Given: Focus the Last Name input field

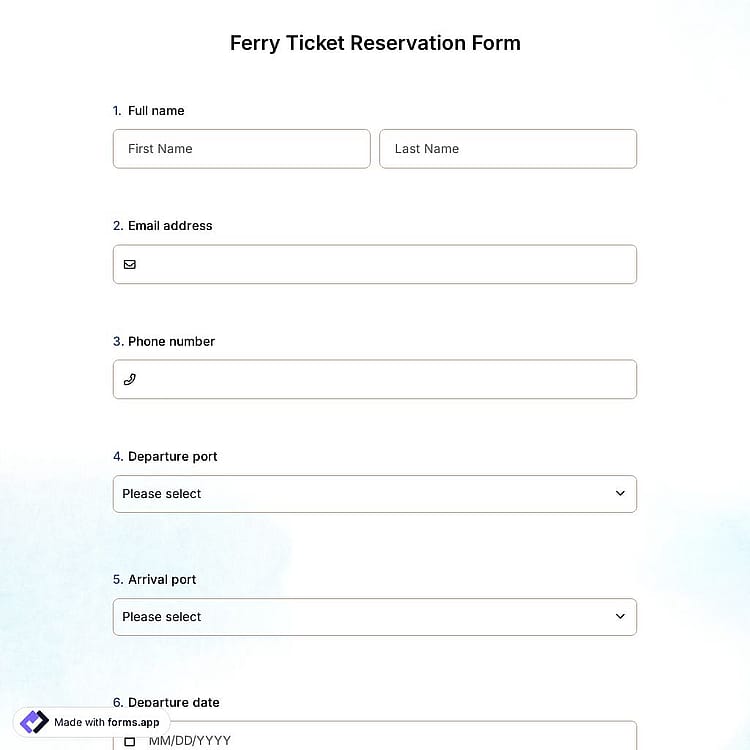Looking at the screenshot, I should tap(508, 149).
